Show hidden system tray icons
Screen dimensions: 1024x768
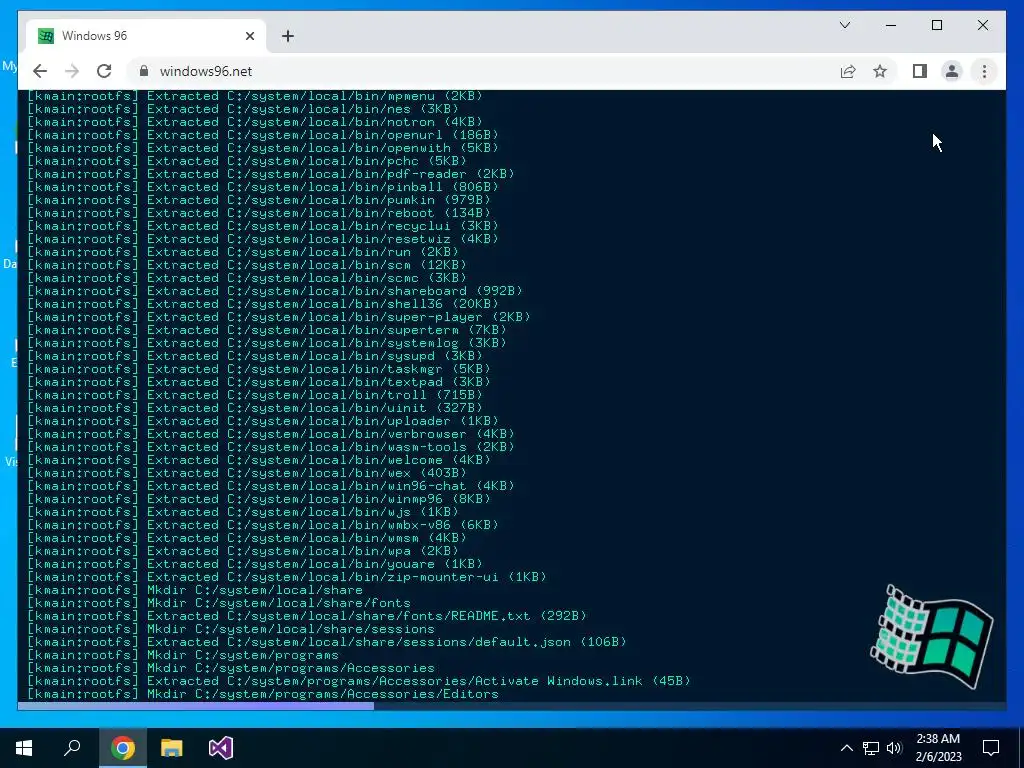click(x=846, y=748)
